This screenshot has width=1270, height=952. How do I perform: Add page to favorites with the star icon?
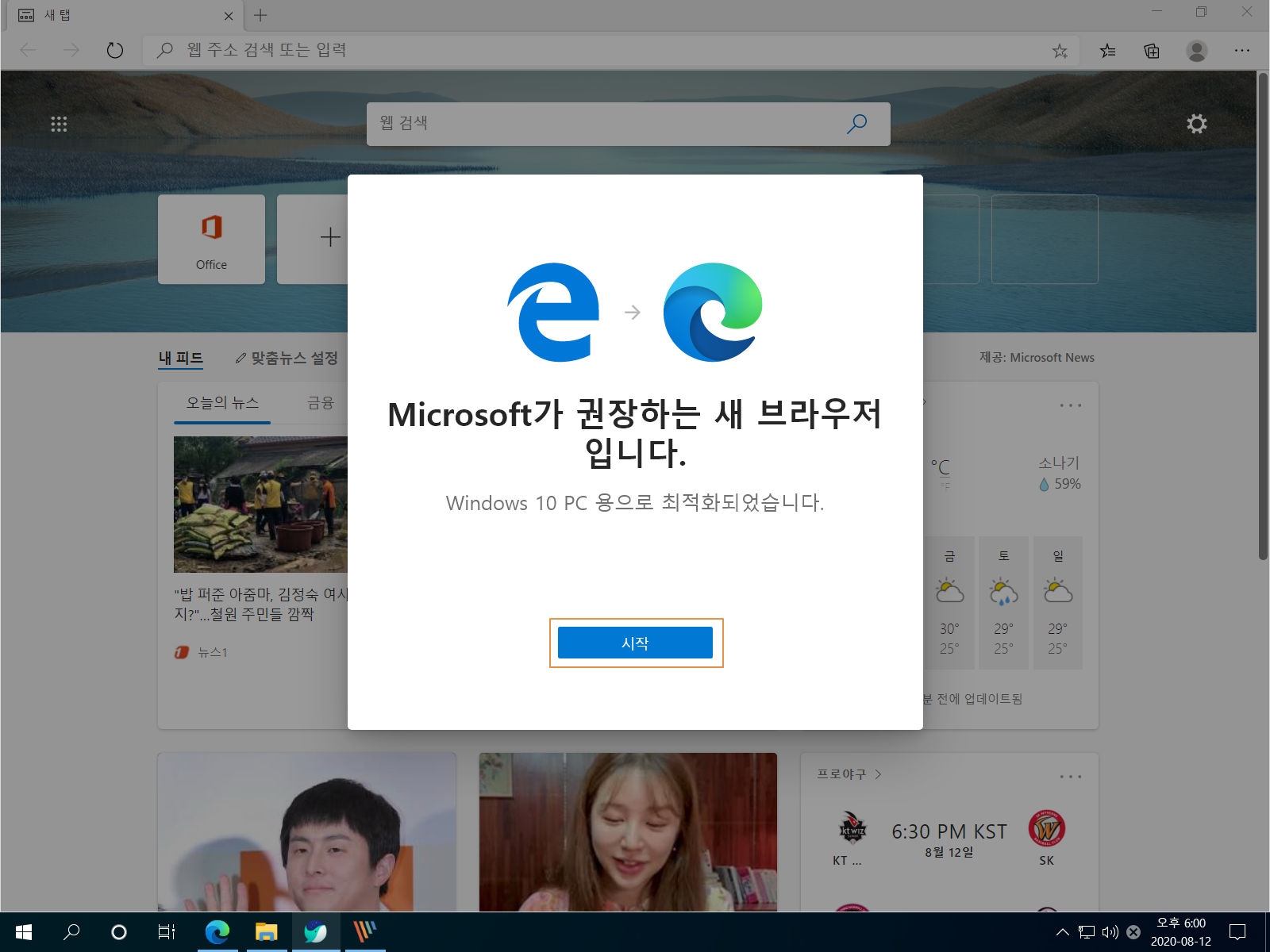pyautogui.click(x=1060, y=51)
